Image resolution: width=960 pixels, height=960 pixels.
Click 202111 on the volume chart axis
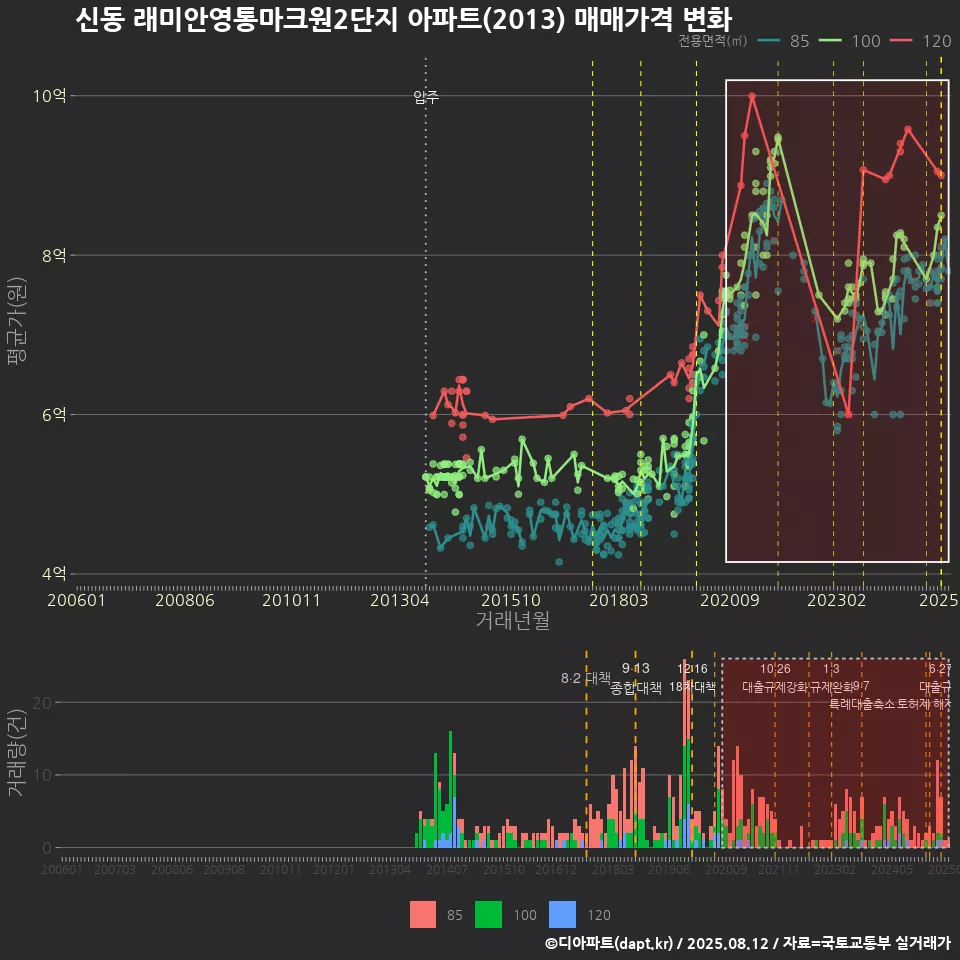coord(779,869)
